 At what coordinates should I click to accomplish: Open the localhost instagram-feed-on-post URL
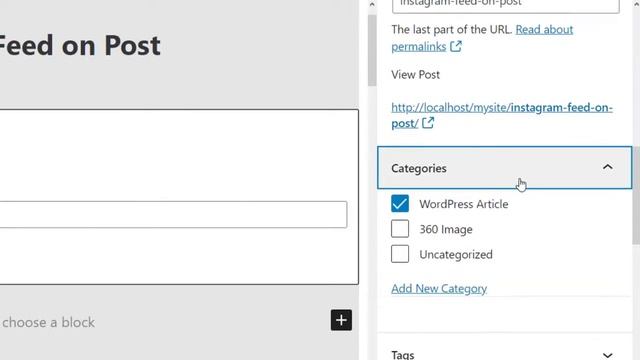pos(502,115)
